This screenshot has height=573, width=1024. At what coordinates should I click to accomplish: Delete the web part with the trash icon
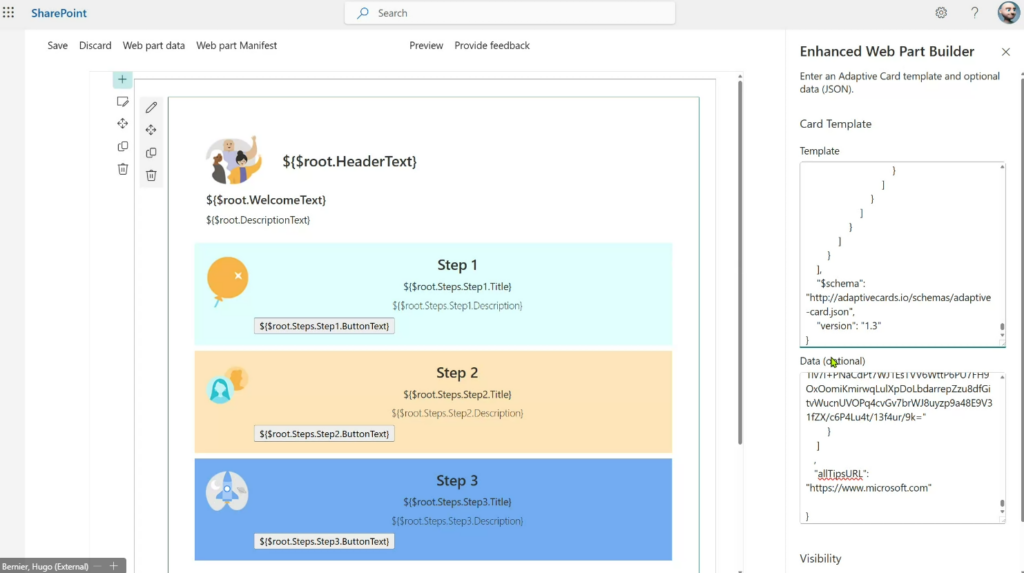tap(151, 176)
